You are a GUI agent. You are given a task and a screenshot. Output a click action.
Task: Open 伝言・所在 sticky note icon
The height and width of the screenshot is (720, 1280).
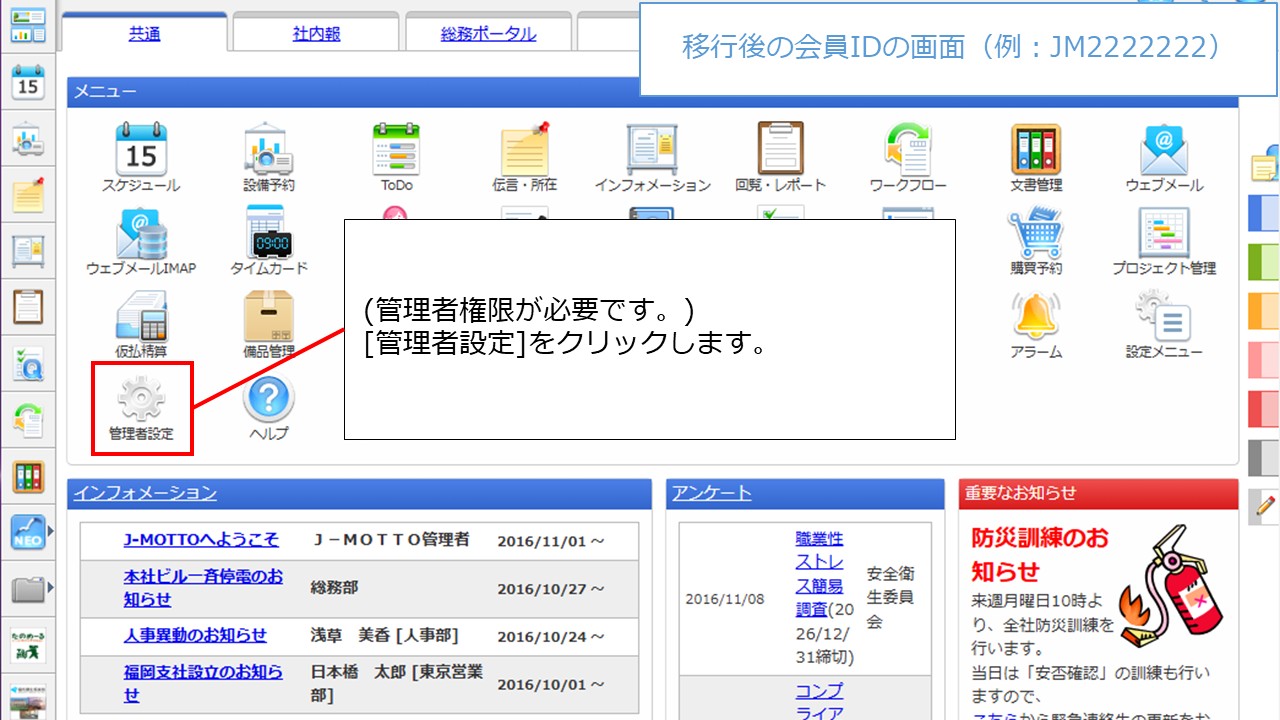(524, 151)
